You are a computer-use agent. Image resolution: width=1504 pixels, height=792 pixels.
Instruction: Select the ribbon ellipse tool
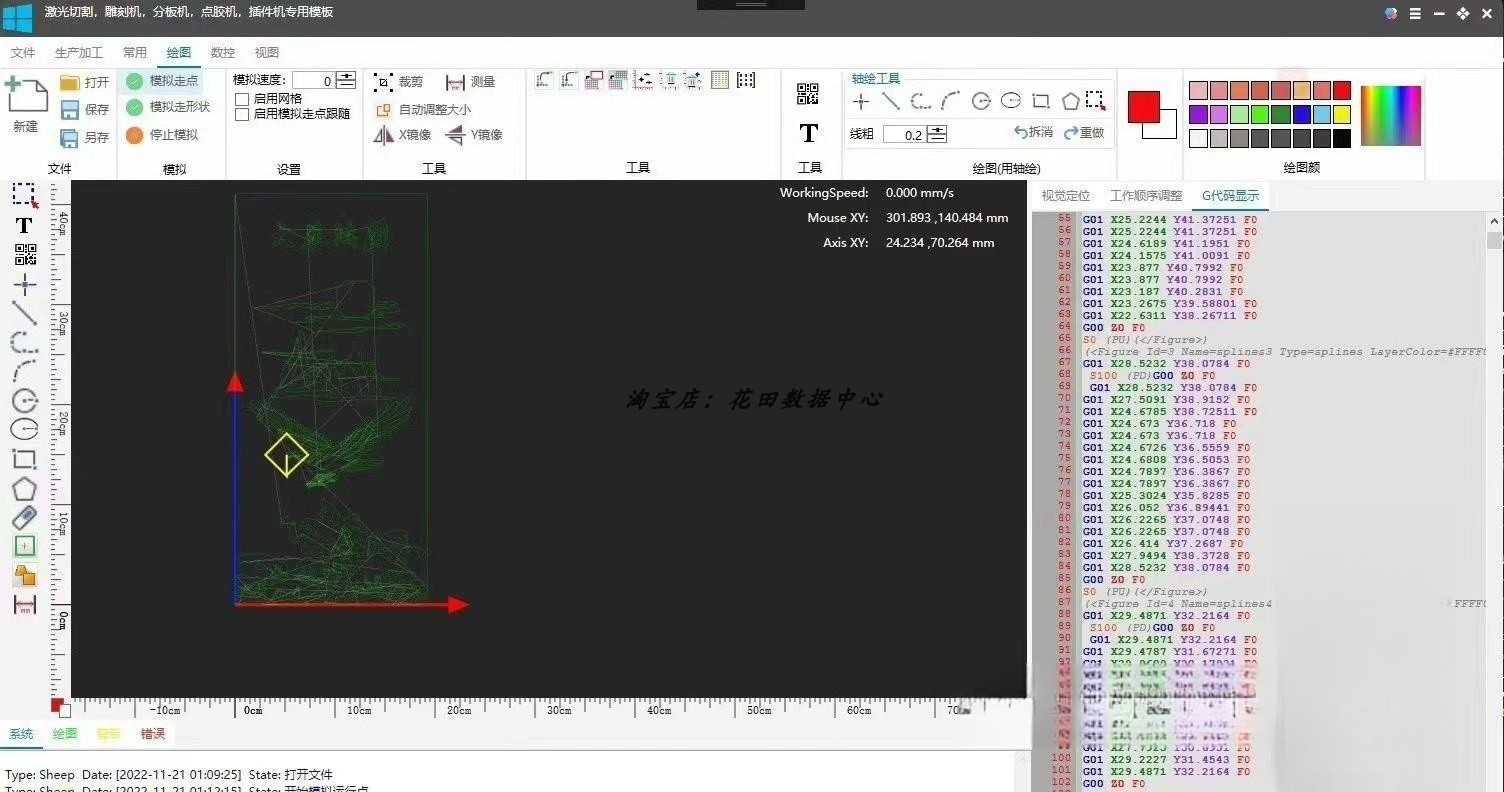click(x=1011, y=101)
